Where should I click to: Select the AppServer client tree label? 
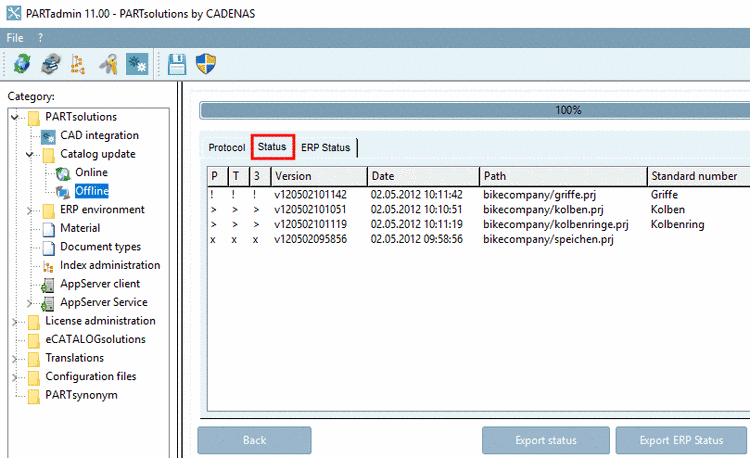100,284
